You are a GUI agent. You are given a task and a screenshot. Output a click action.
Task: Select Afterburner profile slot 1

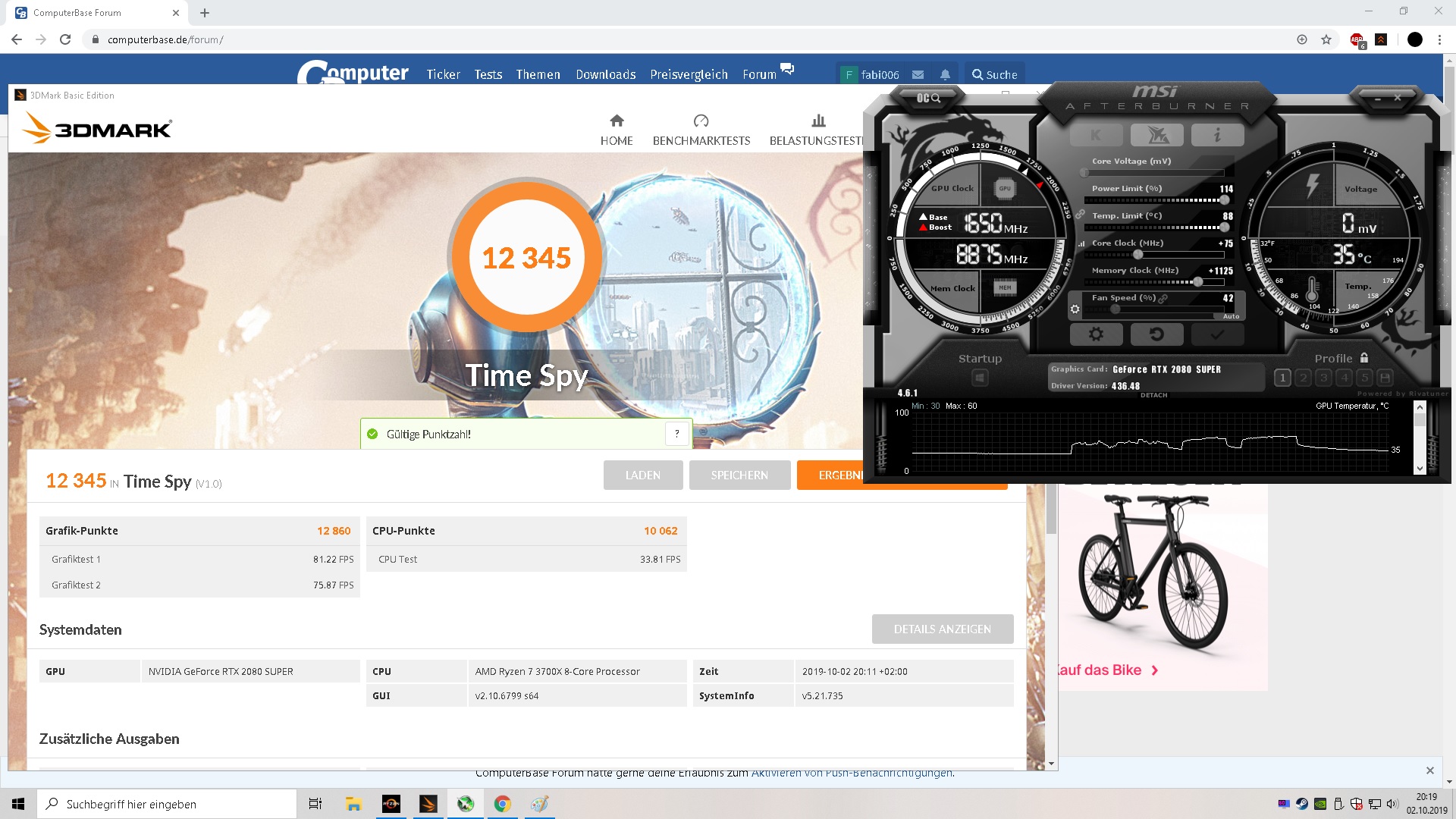click(1282, 377)
